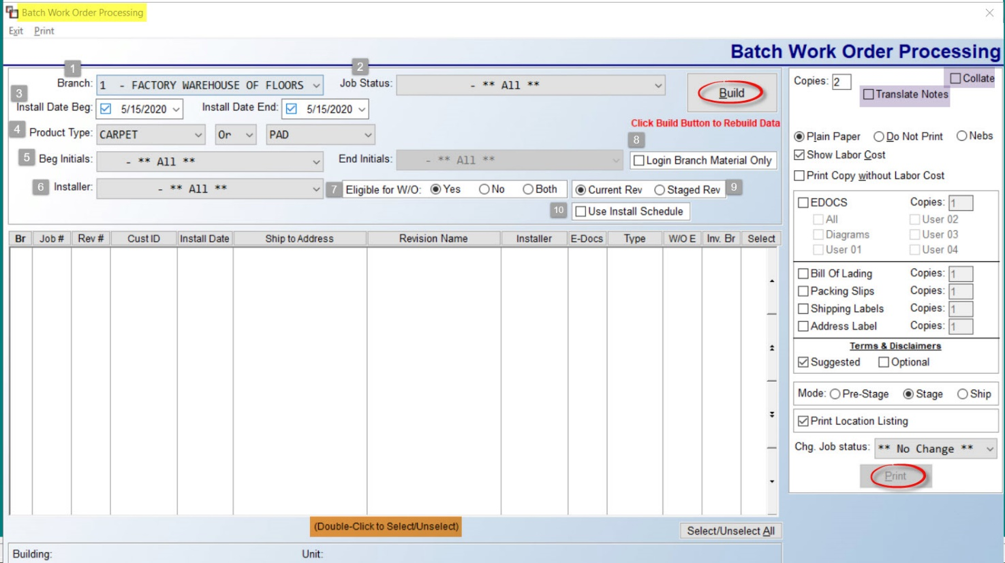The width and height of the screenshot is (1005, 563).
Task: Click the scroll-to-bottom arrow beside grid
Action: [772, 481]
